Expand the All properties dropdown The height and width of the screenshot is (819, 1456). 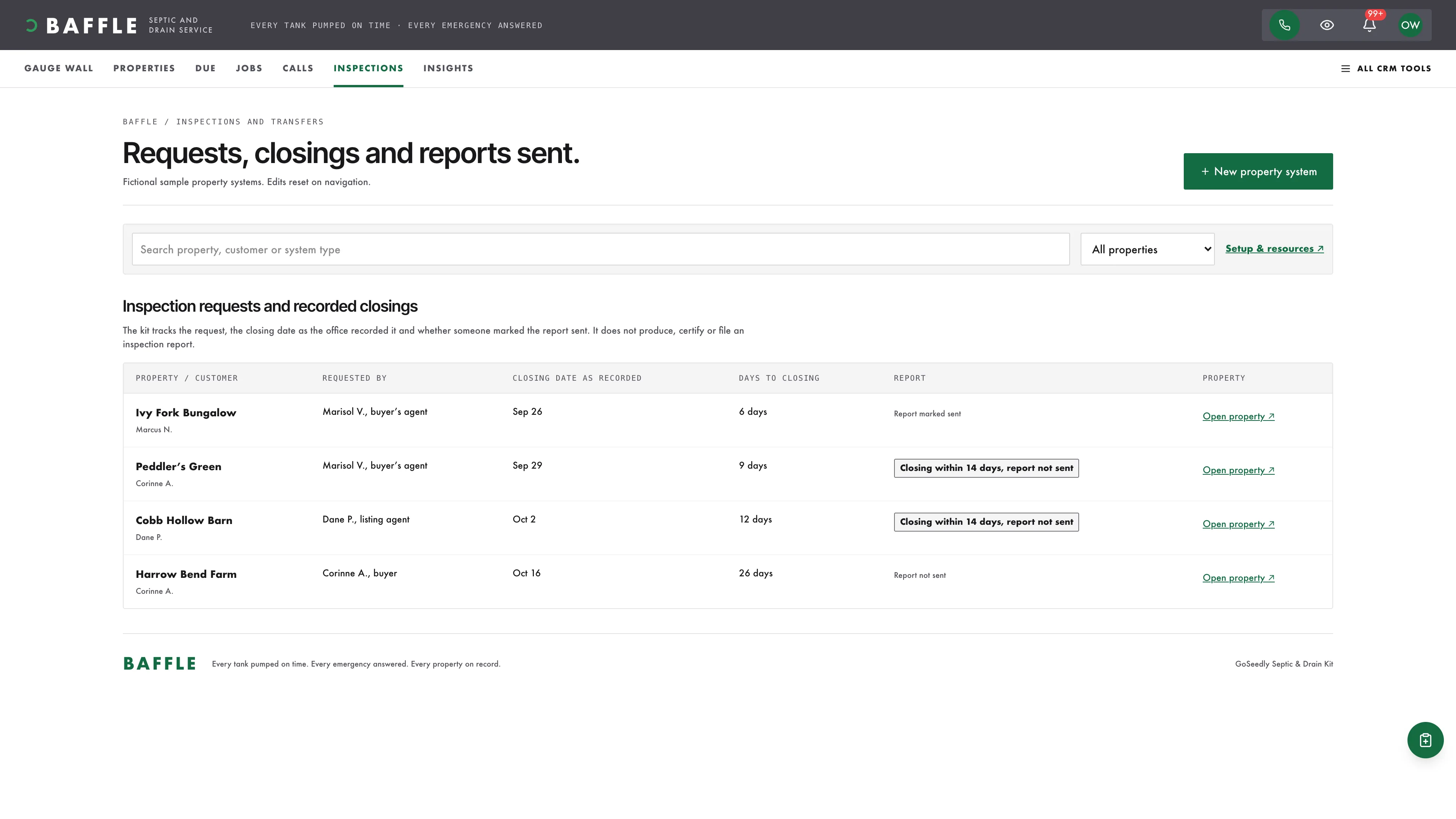coord(1147,249)
